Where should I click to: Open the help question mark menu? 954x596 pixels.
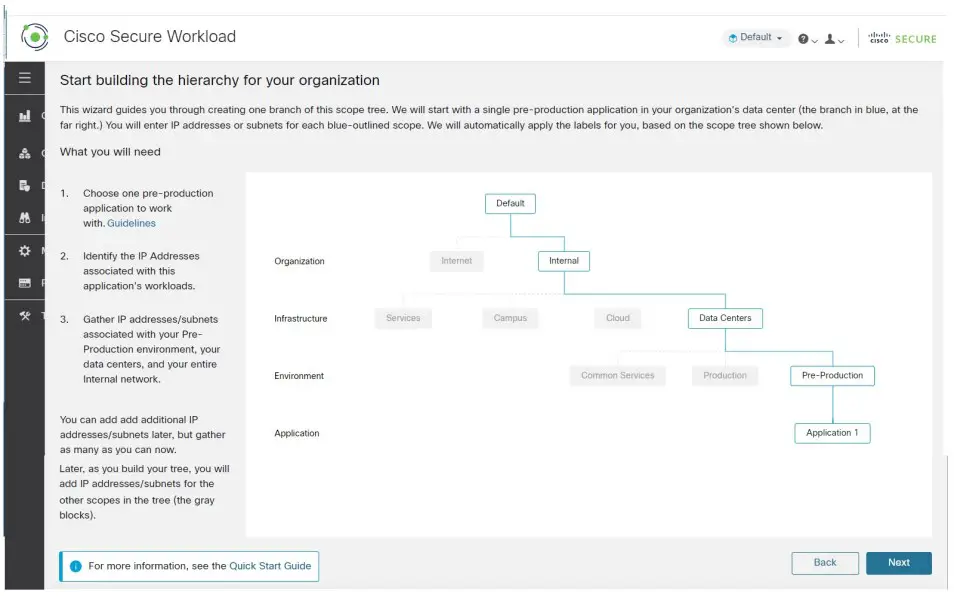[x=807, y=39]
